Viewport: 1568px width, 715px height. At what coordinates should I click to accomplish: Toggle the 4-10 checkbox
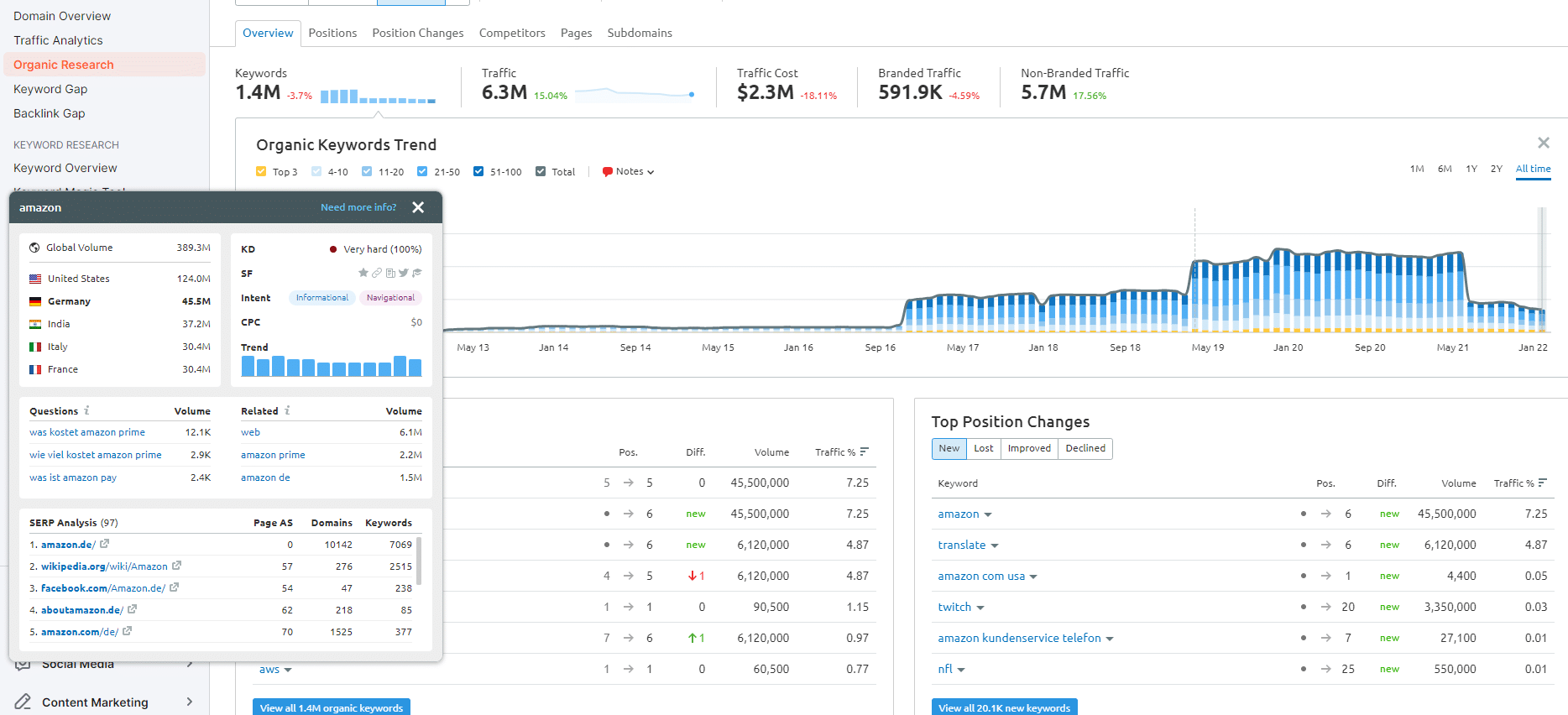(x=316, y=171)
